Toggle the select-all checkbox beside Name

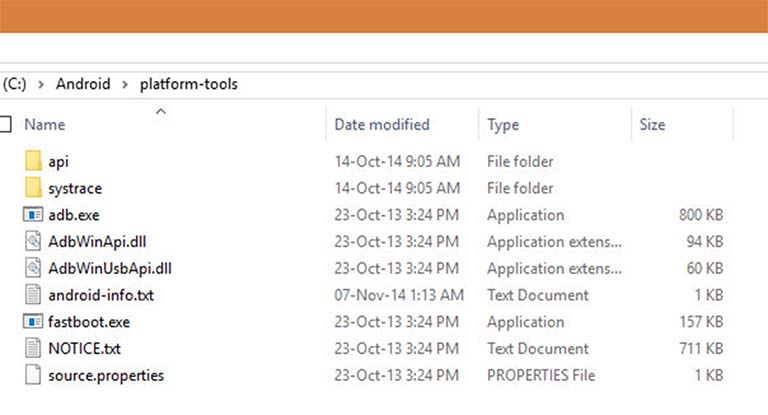click(5, 125)
